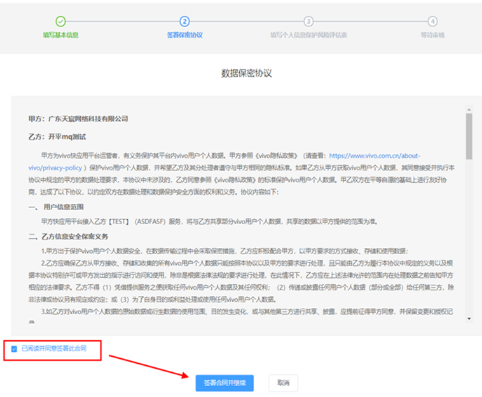Click the agreement scrollbar thumb
Screen dimensions: 482x397
click(469, 136)
